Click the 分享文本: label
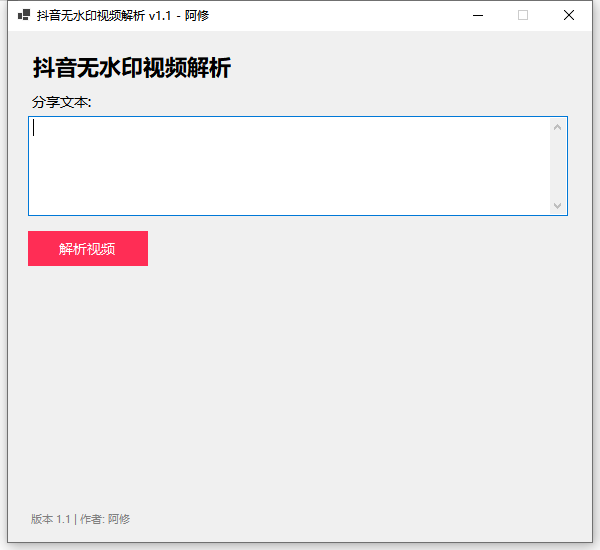Image resolution: width=600 pixels, height=550 pixels. point(62,102)
